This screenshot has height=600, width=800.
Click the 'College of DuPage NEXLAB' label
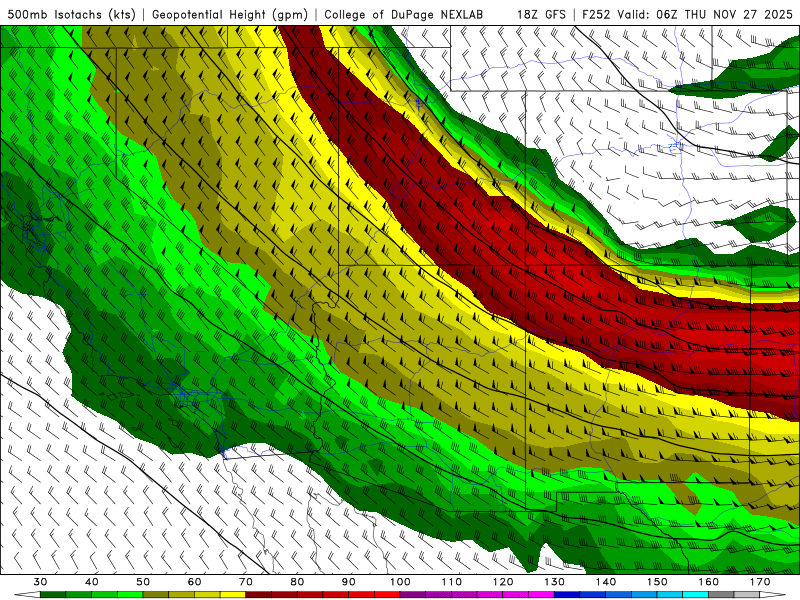[x=404, y=14]
